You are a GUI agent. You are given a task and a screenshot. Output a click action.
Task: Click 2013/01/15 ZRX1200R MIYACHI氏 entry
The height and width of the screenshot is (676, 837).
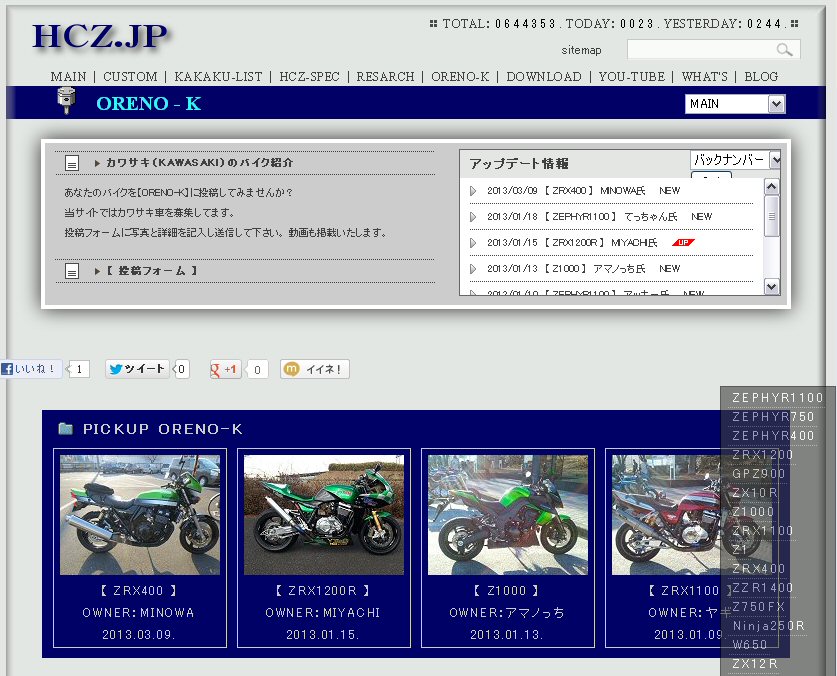click(572, 243)
